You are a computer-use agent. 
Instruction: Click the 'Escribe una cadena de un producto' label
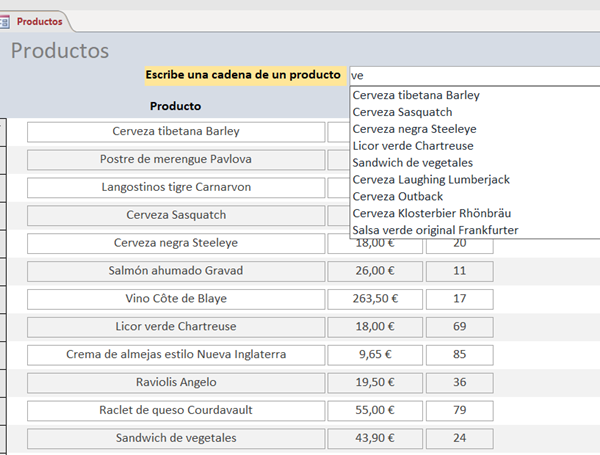point(243,75)
